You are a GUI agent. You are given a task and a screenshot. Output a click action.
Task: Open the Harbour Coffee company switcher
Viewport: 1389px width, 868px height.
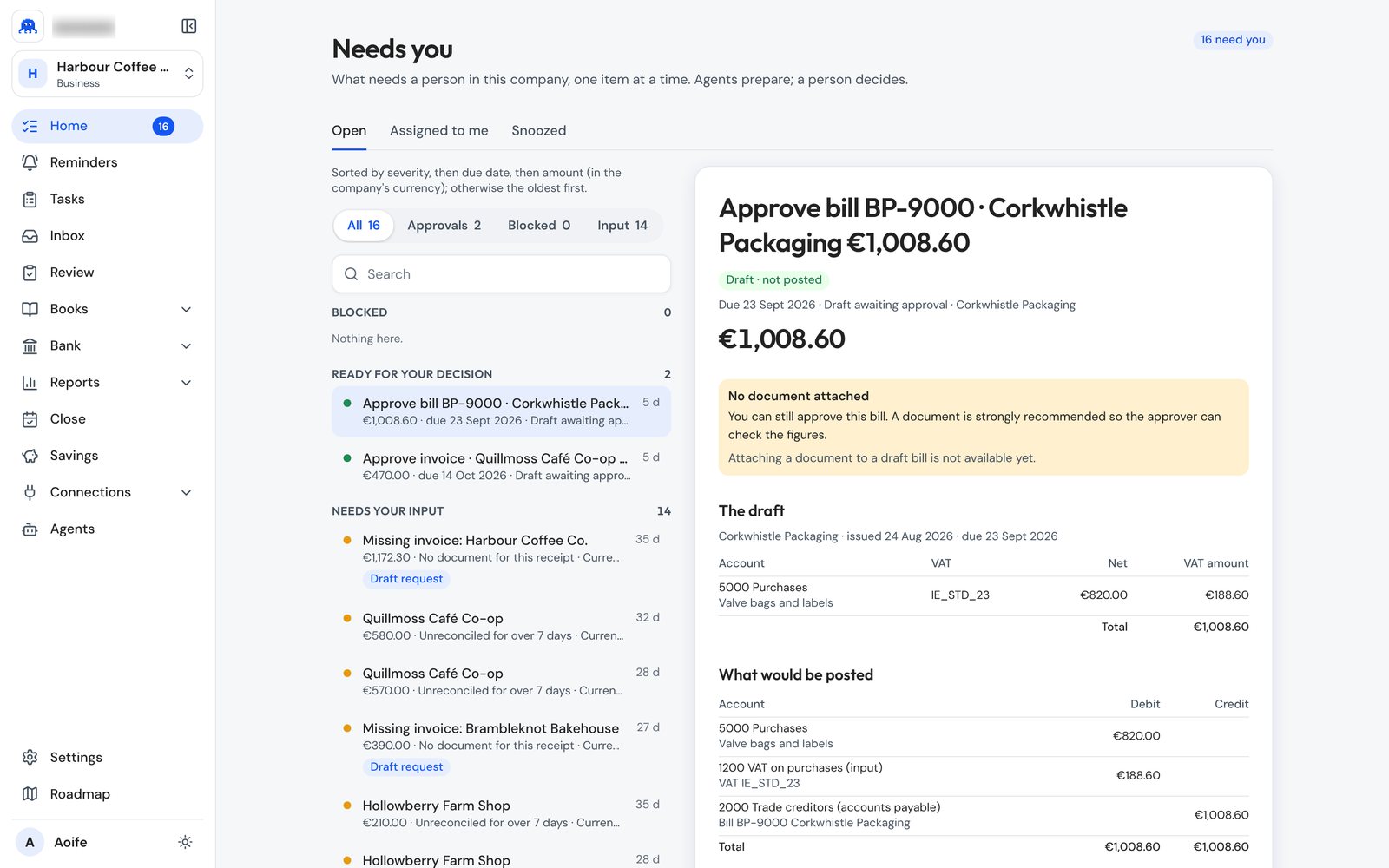(x=108, y=74)
